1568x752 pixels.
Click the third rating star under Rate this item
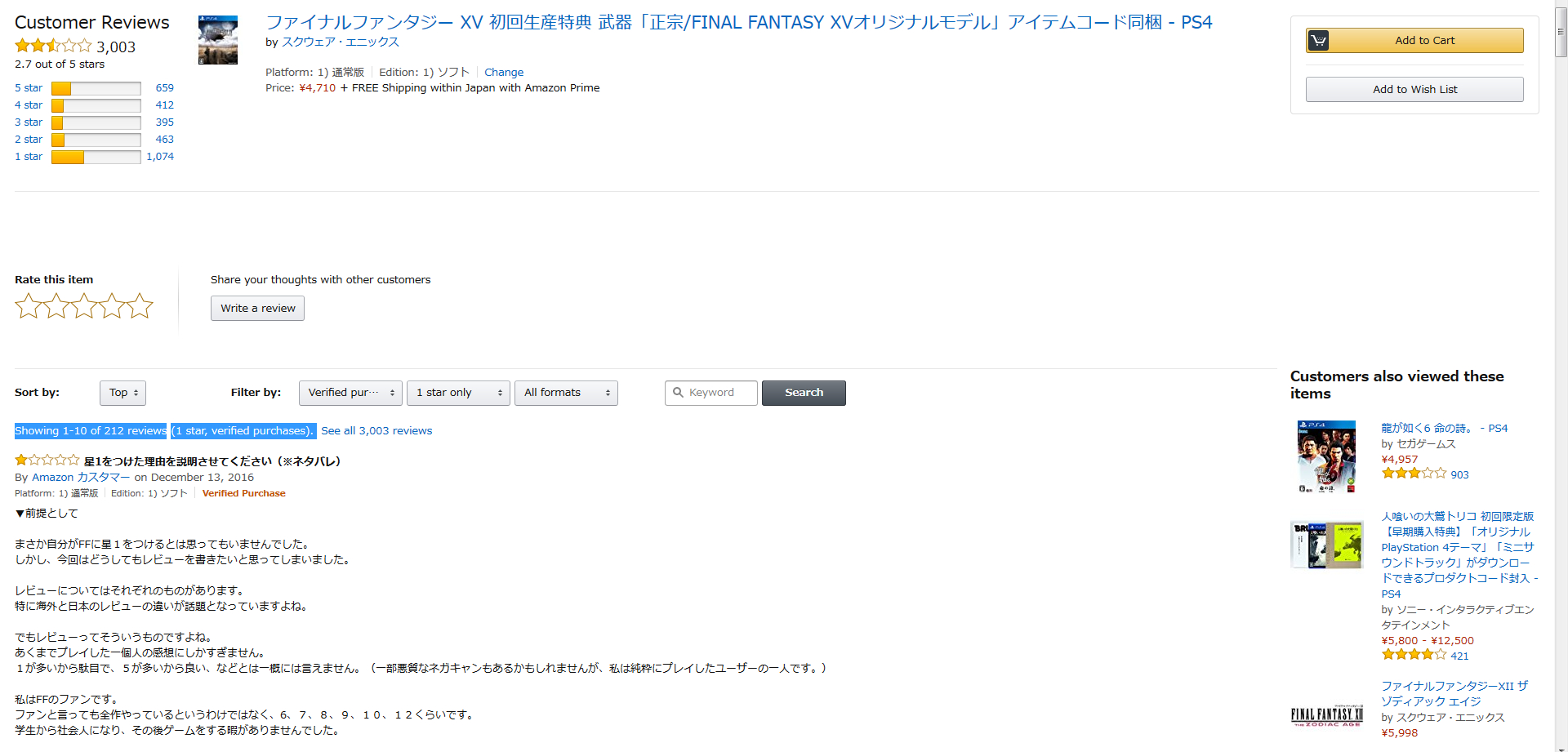pos(84,306)
